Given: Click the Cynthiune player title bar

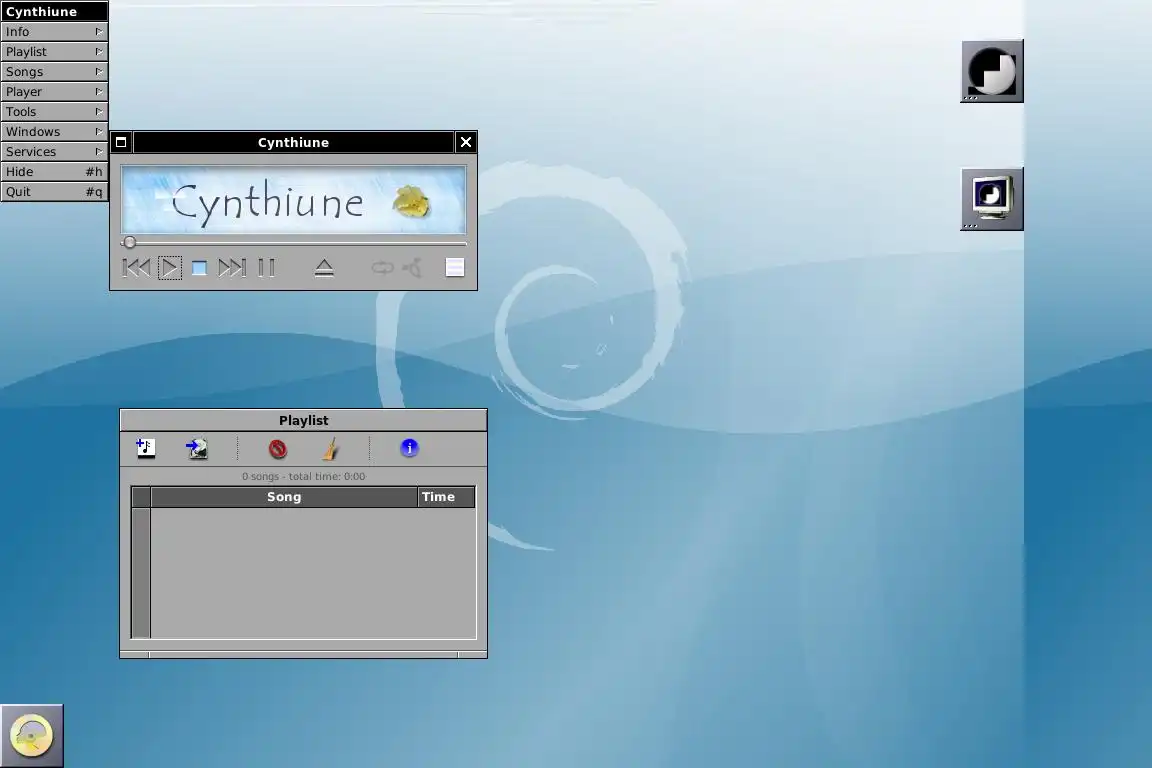Looking at the screenshot, I should [x=293, y=142].
